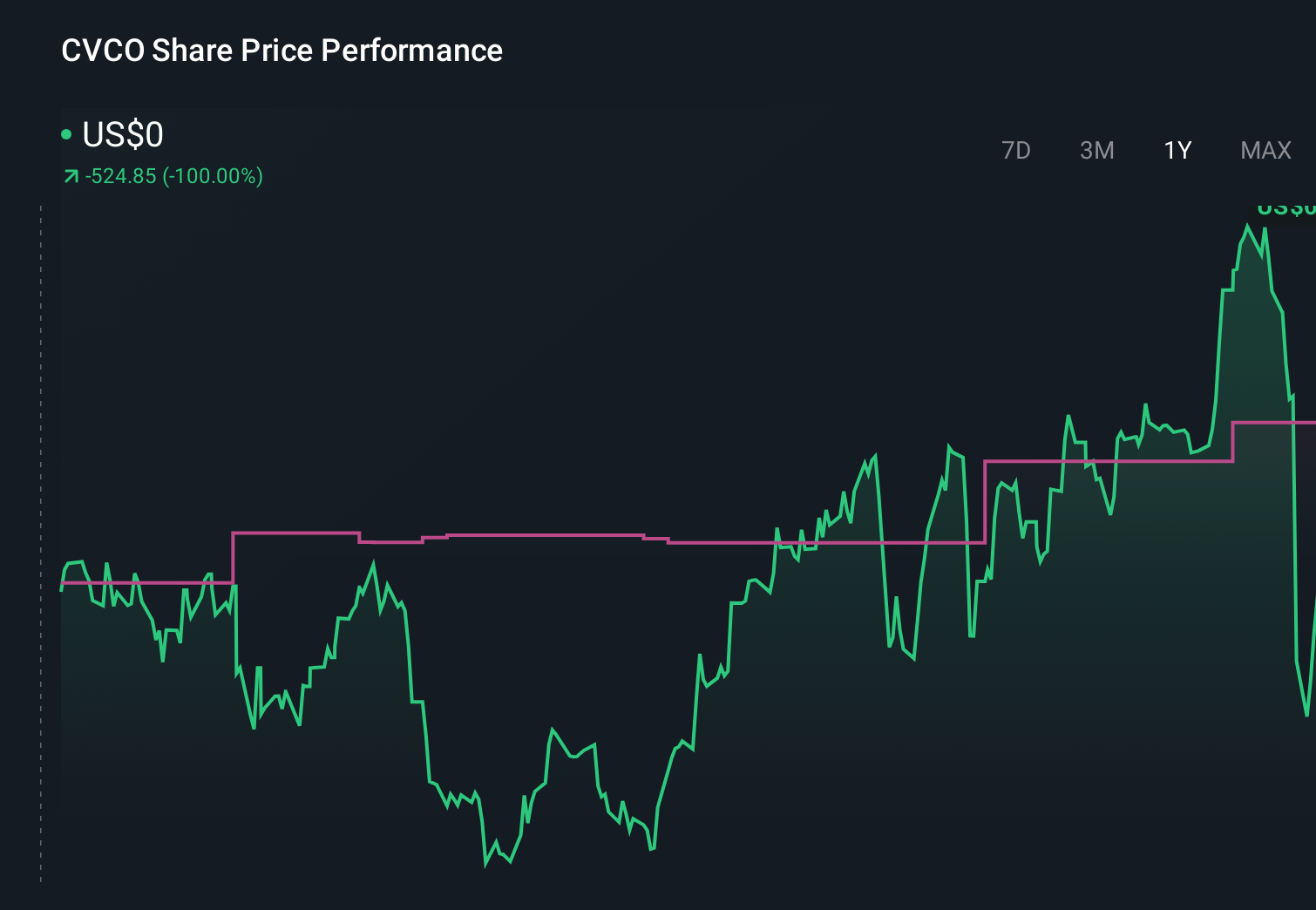The height and width of the screenshot is (910, 1316).
Task: Open the MAX time range view
Action: point(1265,150)
